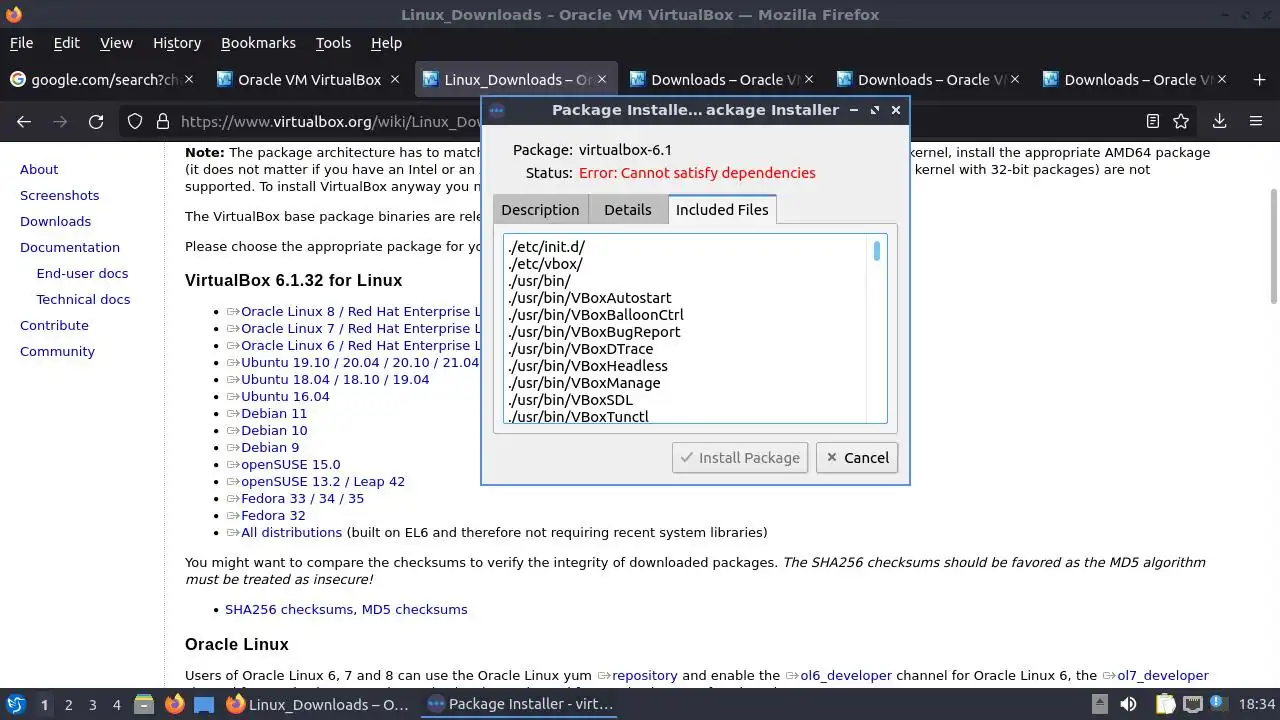Open the SHA256 checksums link
The width and height of the screenshot is (1280, 720).
[x=289, y=609]
